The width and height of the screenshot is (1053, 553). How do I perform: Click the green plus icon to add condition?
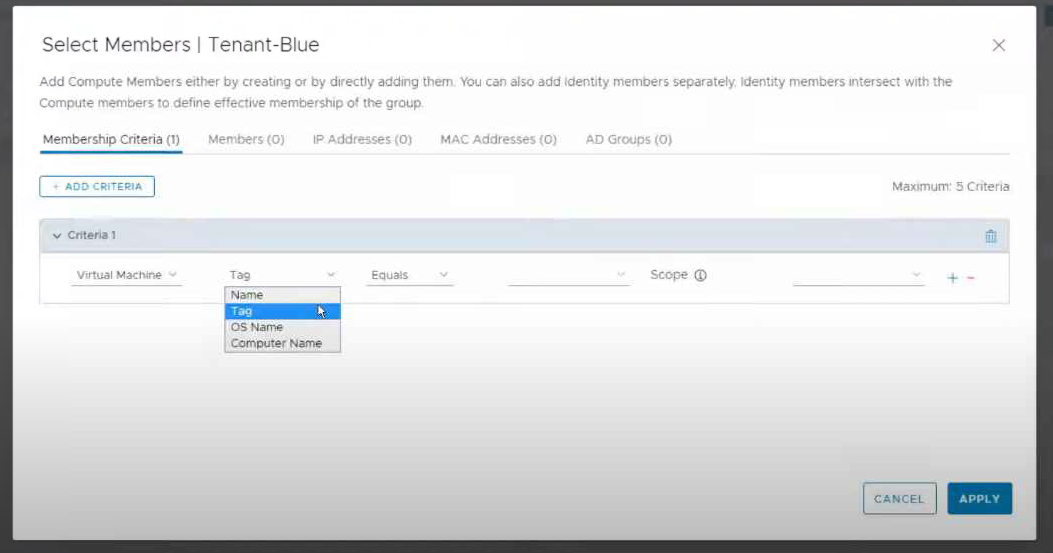[x=952, y=278]
